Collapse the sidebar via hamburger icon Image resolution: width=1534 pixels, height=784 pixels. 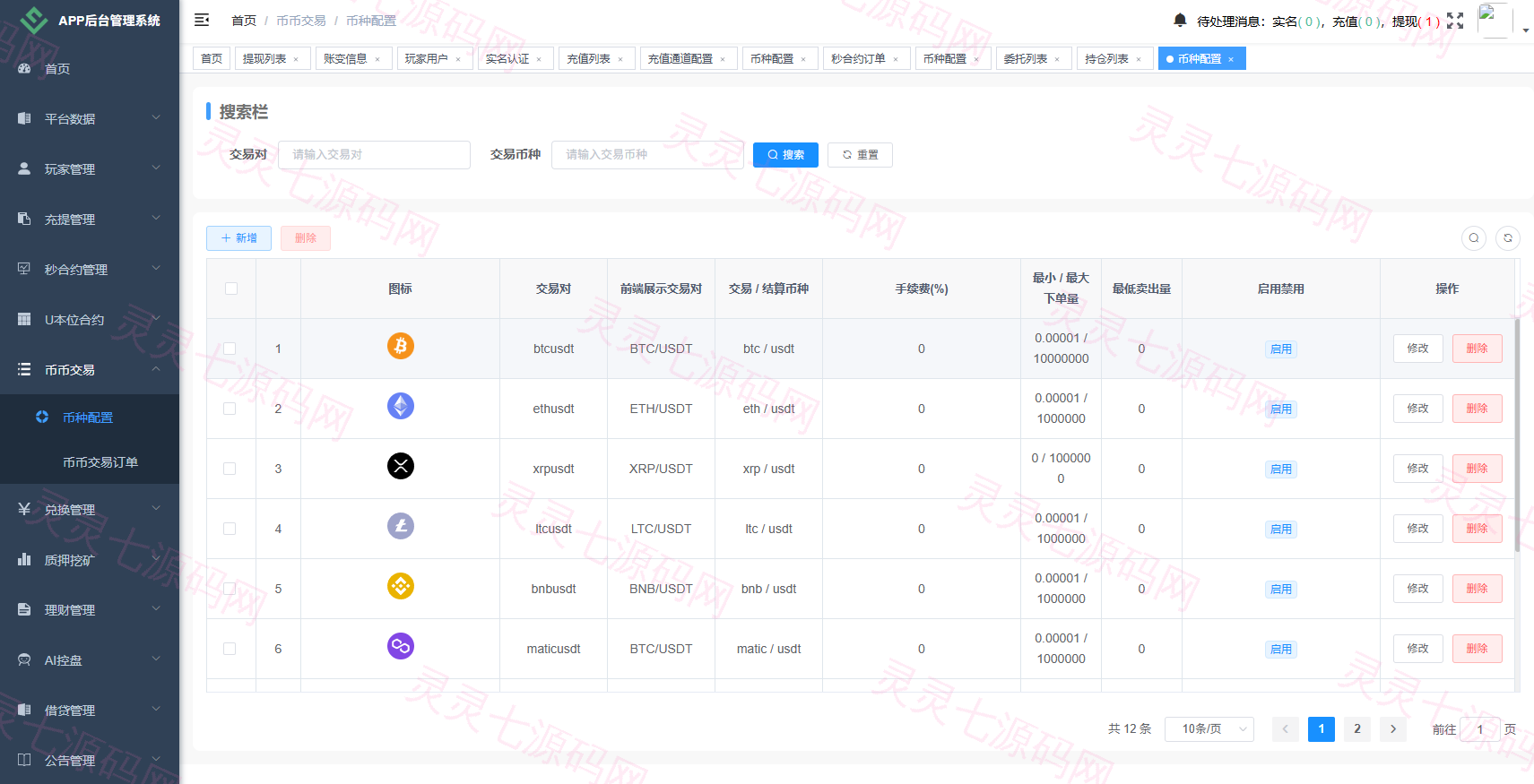pos(202,20)
